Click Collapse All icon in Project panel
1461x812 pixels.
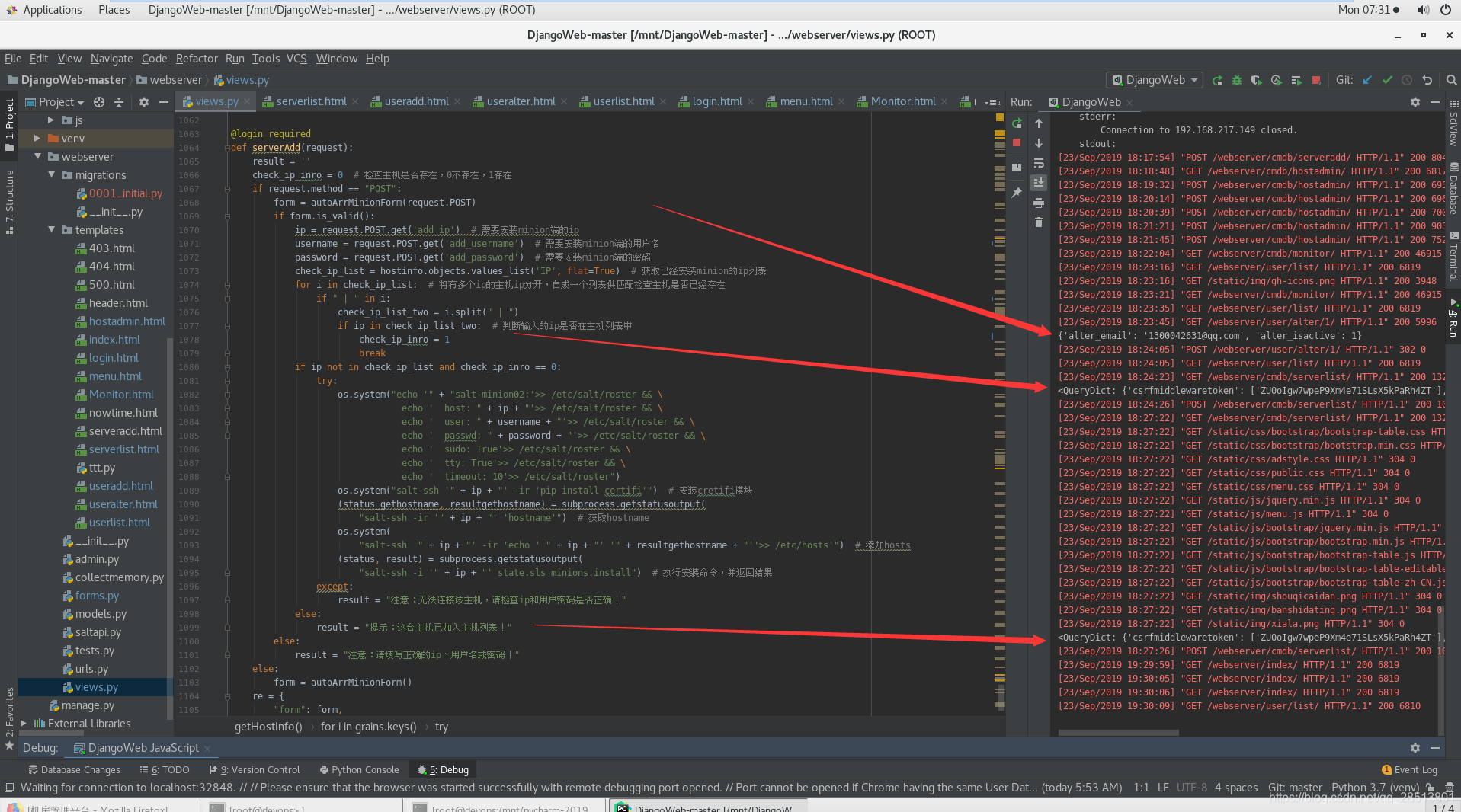(x=119, y=102)
